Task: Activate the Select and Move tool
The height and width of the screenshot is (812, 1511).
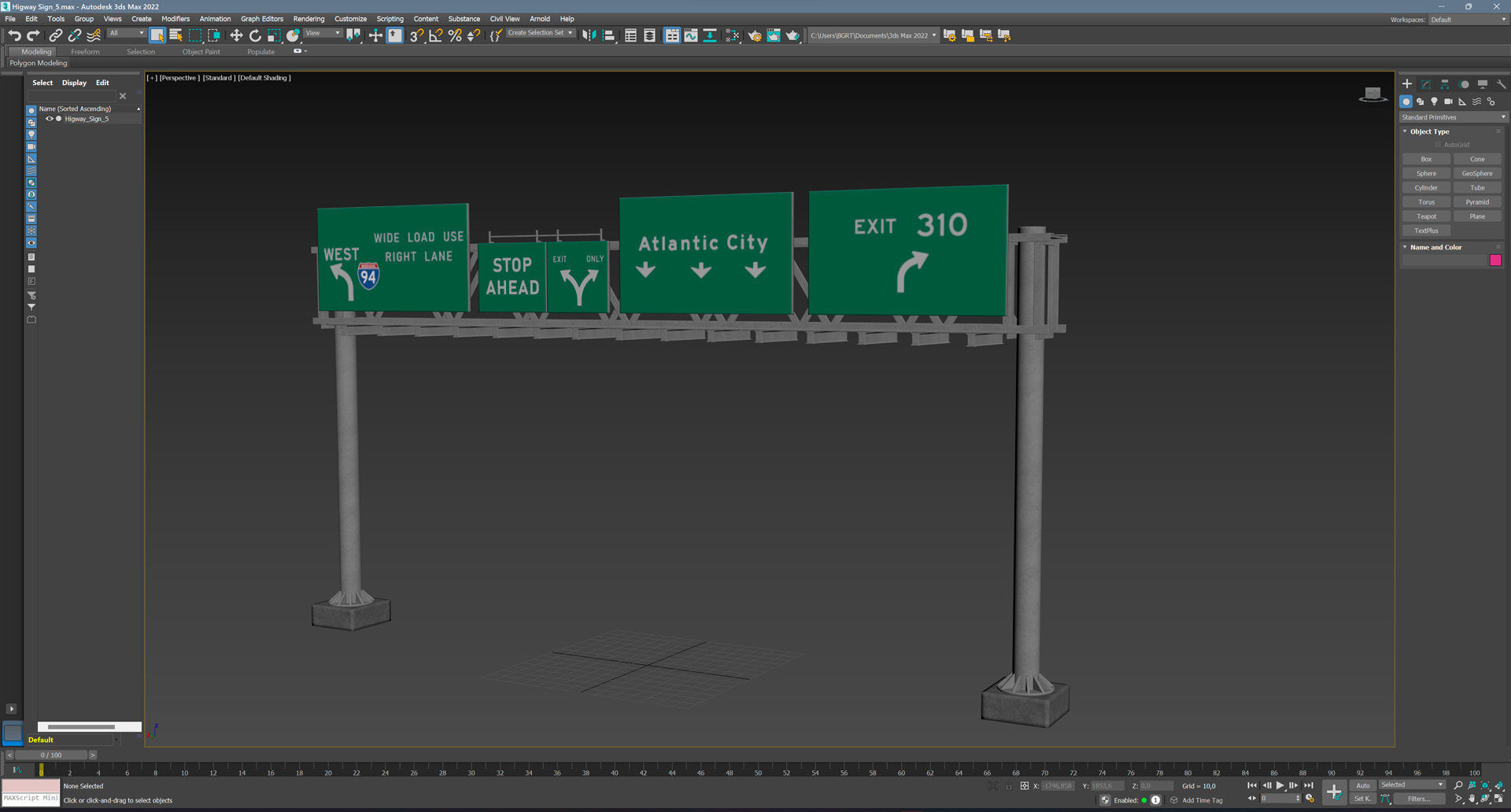Action: (236, 35)
